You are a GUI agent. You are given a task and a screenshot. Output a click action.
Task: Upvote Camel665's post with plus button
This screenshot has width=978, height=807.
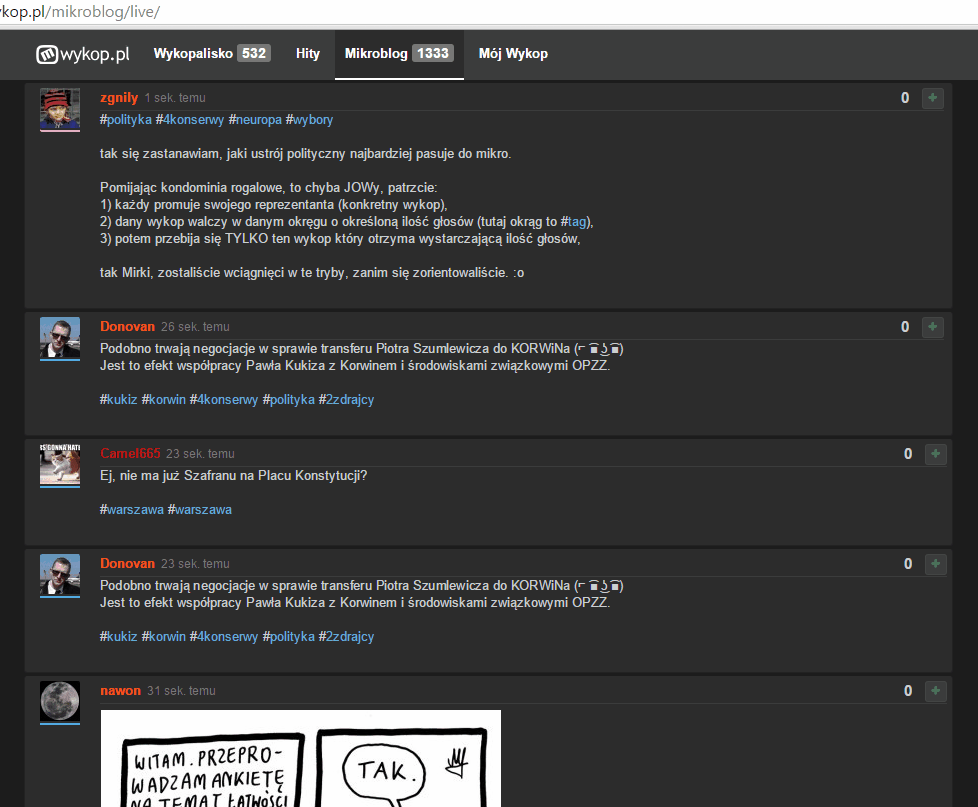tap(936, 454)
